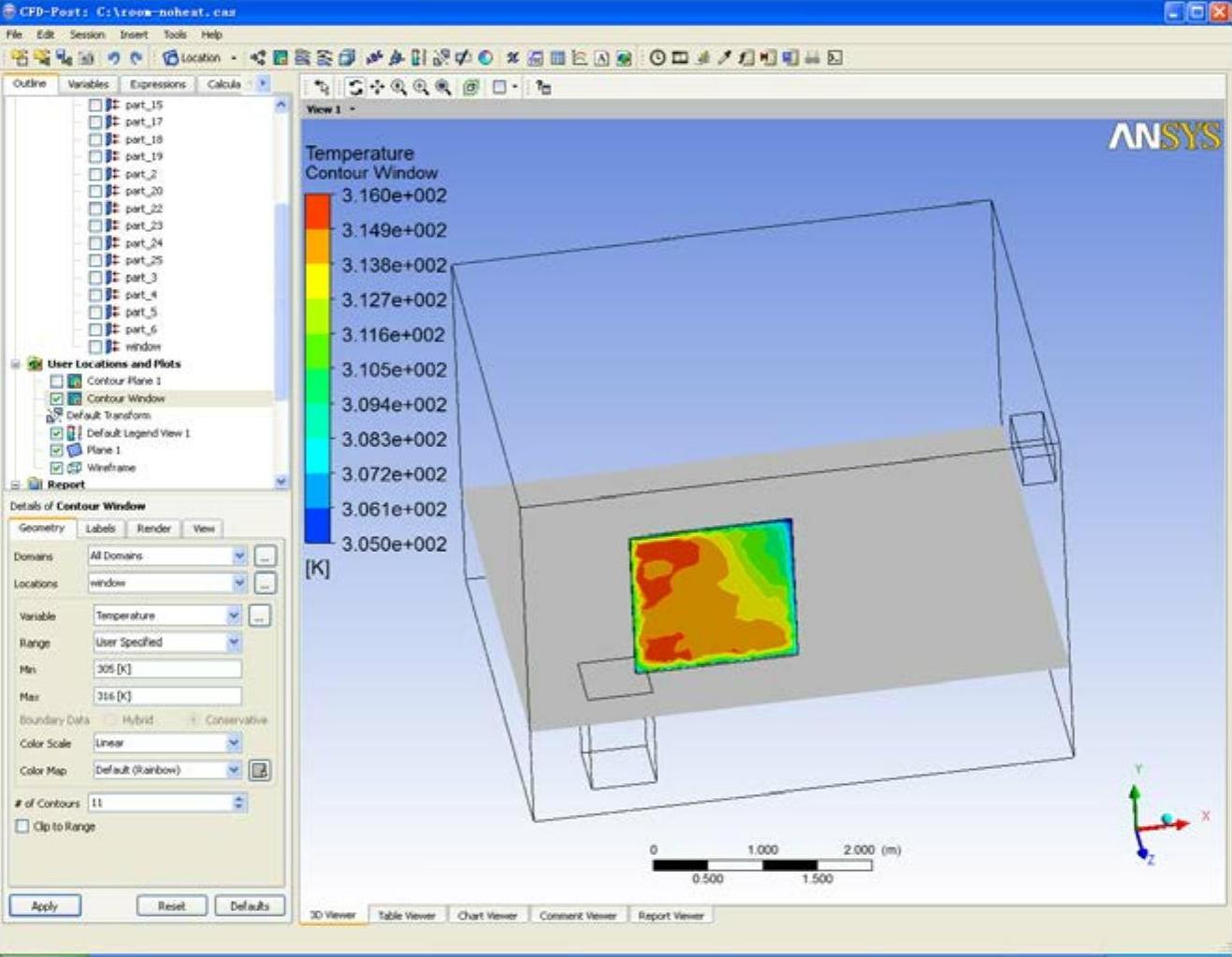Viewport: 1232px width, 957px height.
Task: Open the Range dropdown showing User Specified
Action: click(234, 643)
